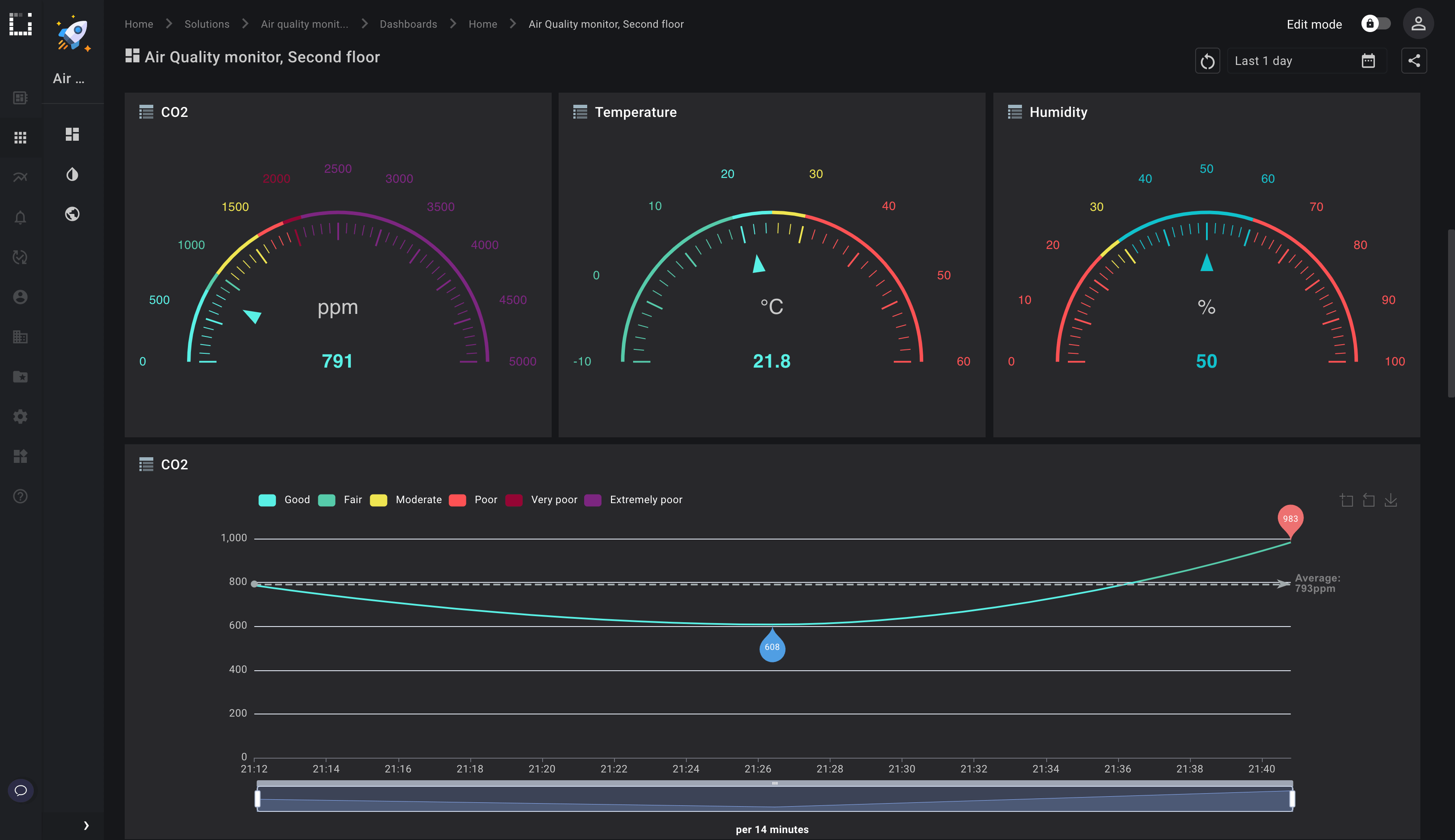Screen dimensions: 1455x840
Task: Open the widgets icon in sidebar
Action: (x=20, y=456)
